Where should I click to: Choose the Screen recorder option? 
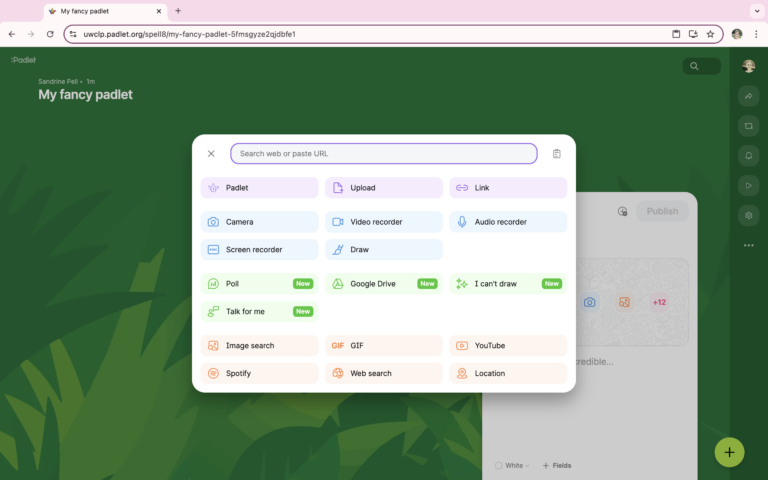[259, 250]
